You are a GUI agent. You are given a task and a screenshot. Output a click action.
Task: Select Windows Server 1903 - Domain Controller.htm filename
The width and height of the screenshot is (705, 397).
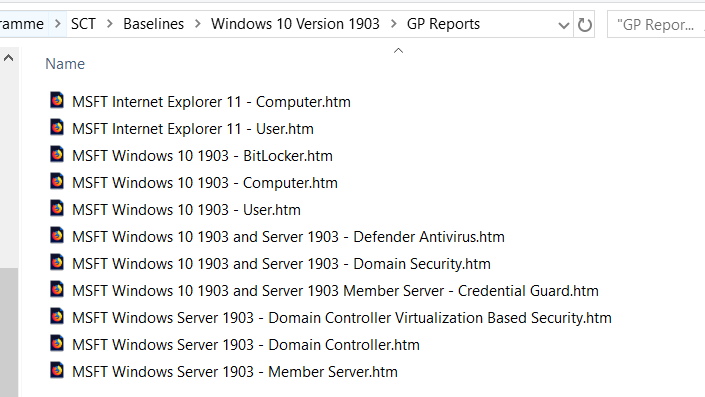(x=246, y=345)
